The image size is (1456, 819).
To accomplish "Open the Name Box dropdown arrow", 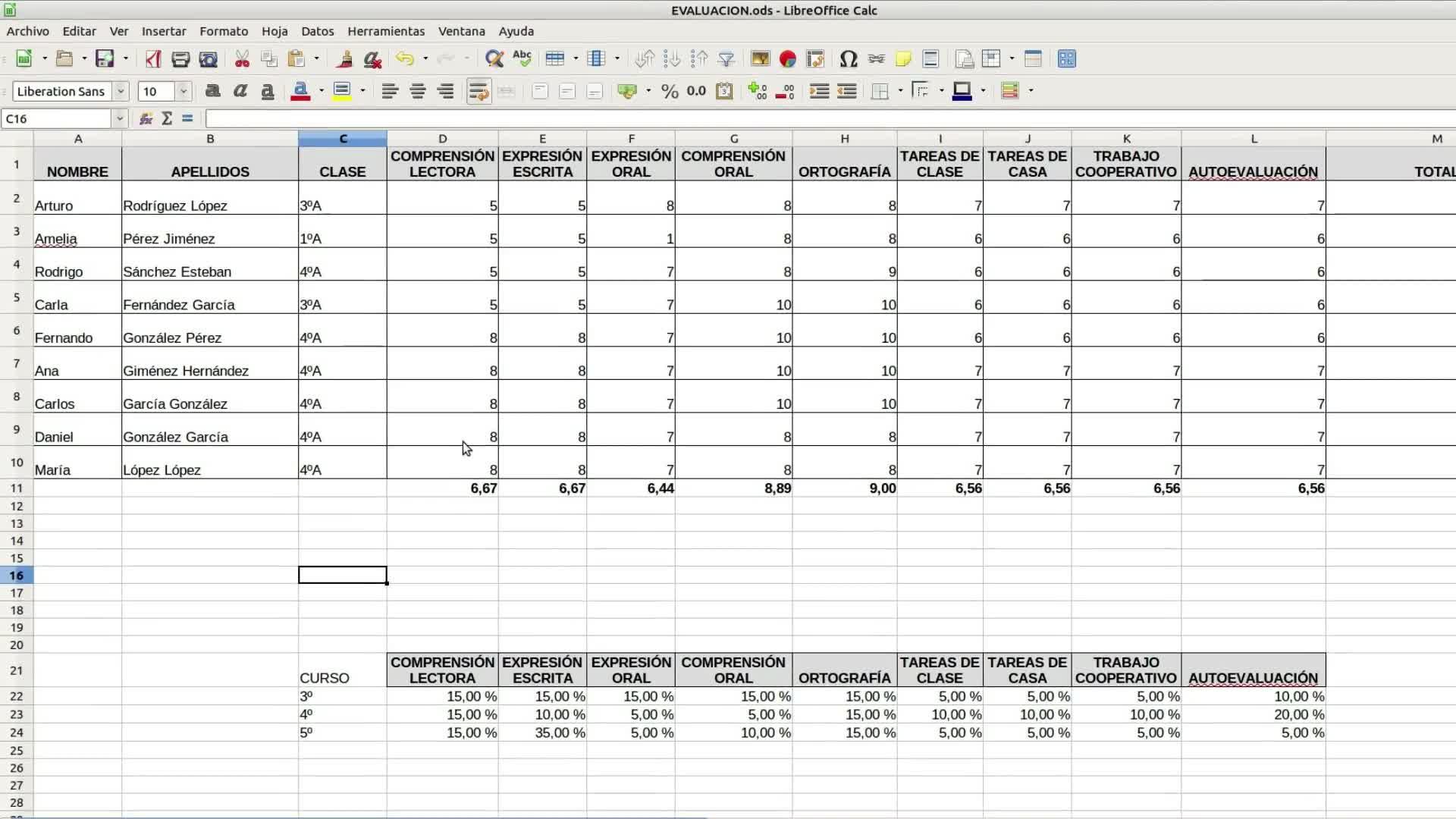I will (119, 118).
